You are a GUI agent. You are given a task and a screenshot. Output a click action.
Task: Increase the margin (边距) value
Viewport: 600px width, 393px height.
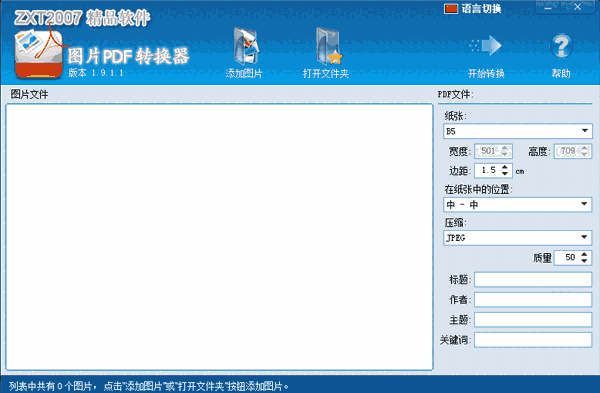coord(505,167)
